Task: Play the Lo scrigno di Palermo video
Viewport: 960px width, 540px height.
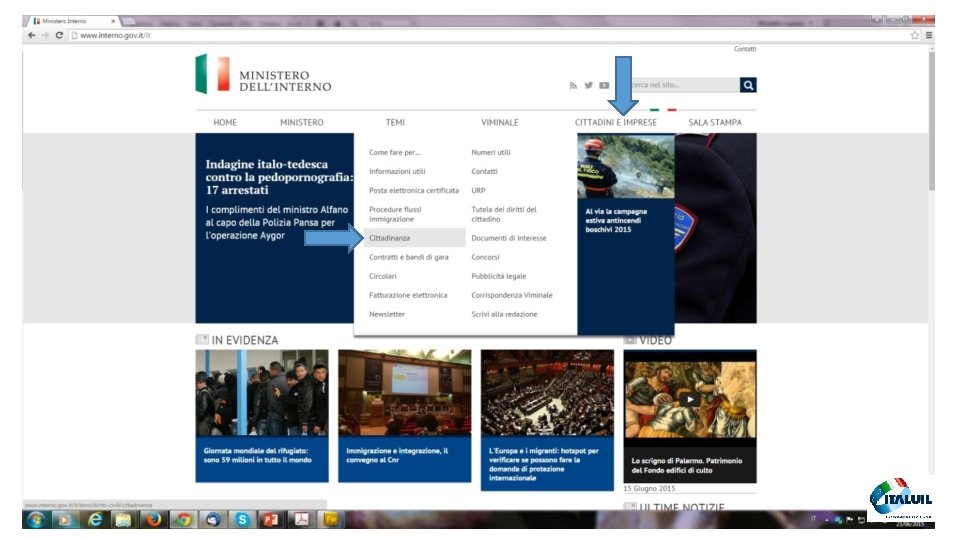Action: [690, 400]
